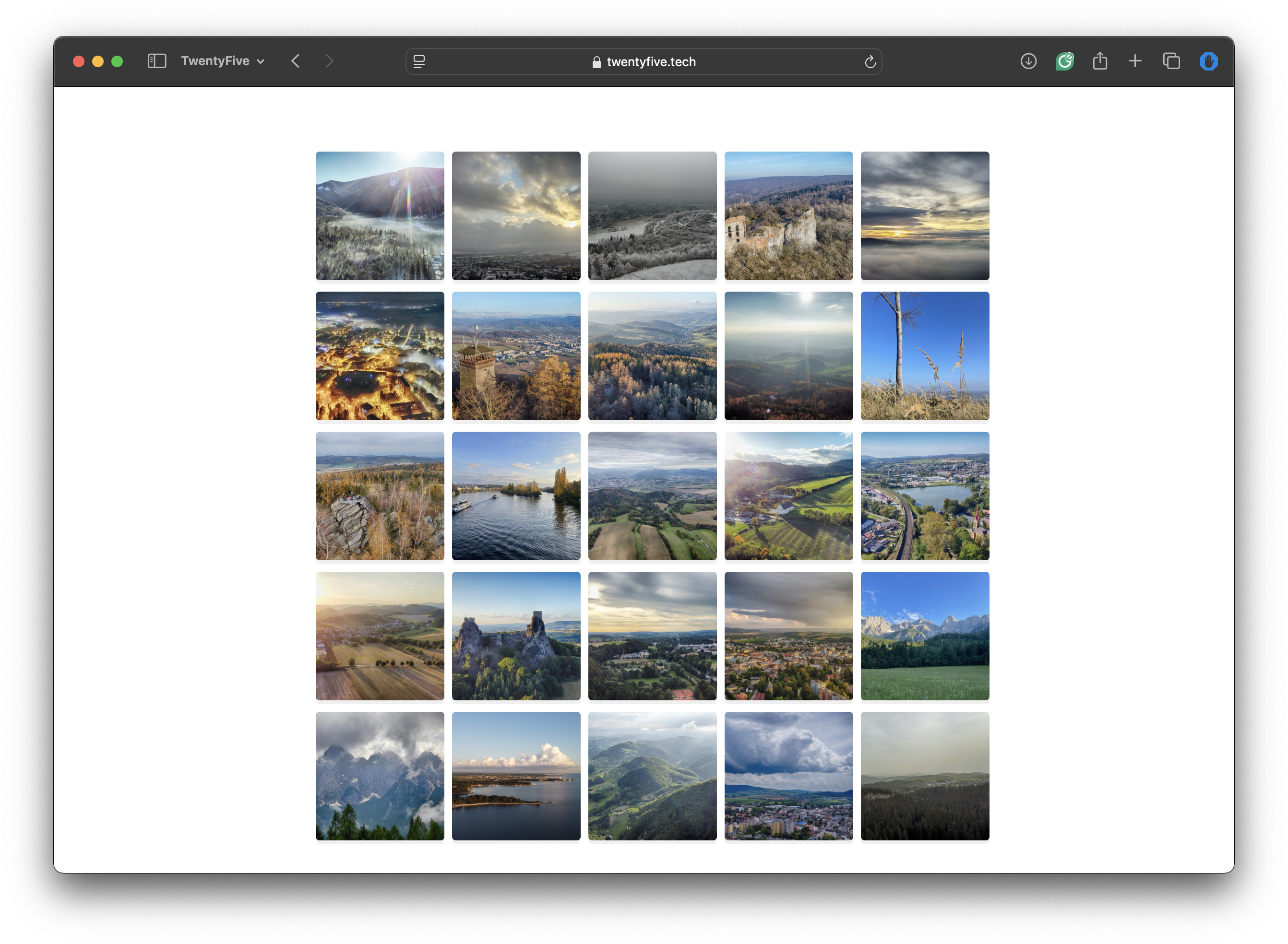This screenshot has width=1288, height=944.
Task: Expand the TwentyFive tab group chevron
Action: click(261, 61)
